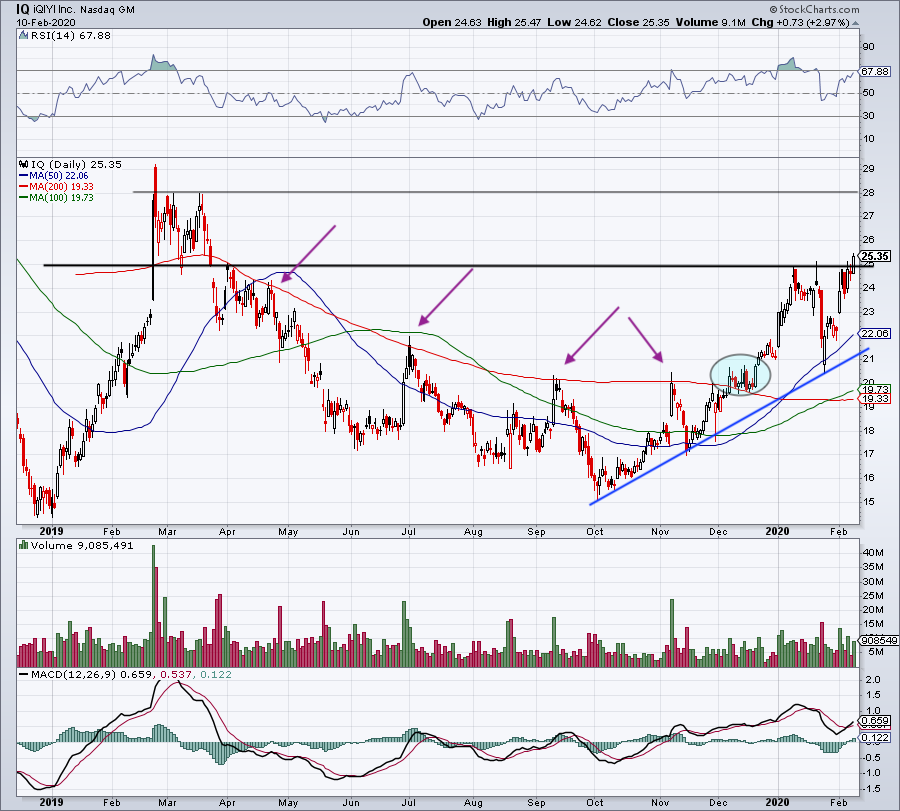Click the MA(200) 19.33 legend text
This screenshot has width=900, height=811.
click(61, 187)
